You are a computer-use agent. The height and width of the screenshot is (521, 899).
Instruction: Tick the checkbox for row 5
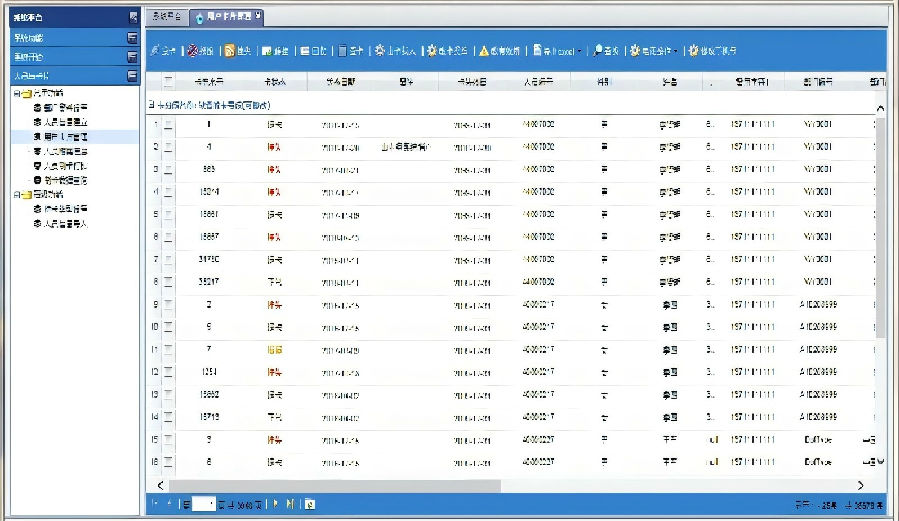click(x=168, y=214)
